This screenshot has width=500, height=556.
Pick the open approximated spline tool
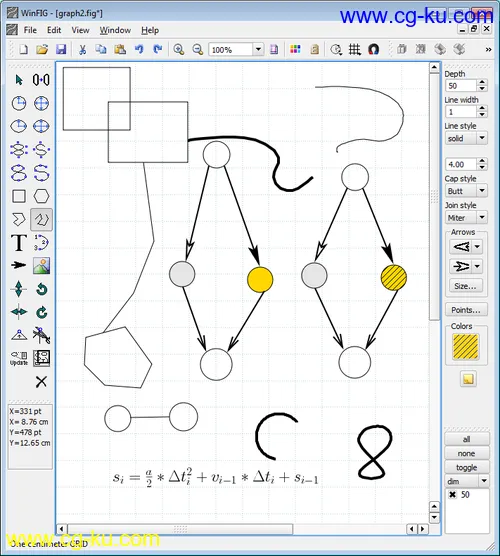[x=41, y=150]
